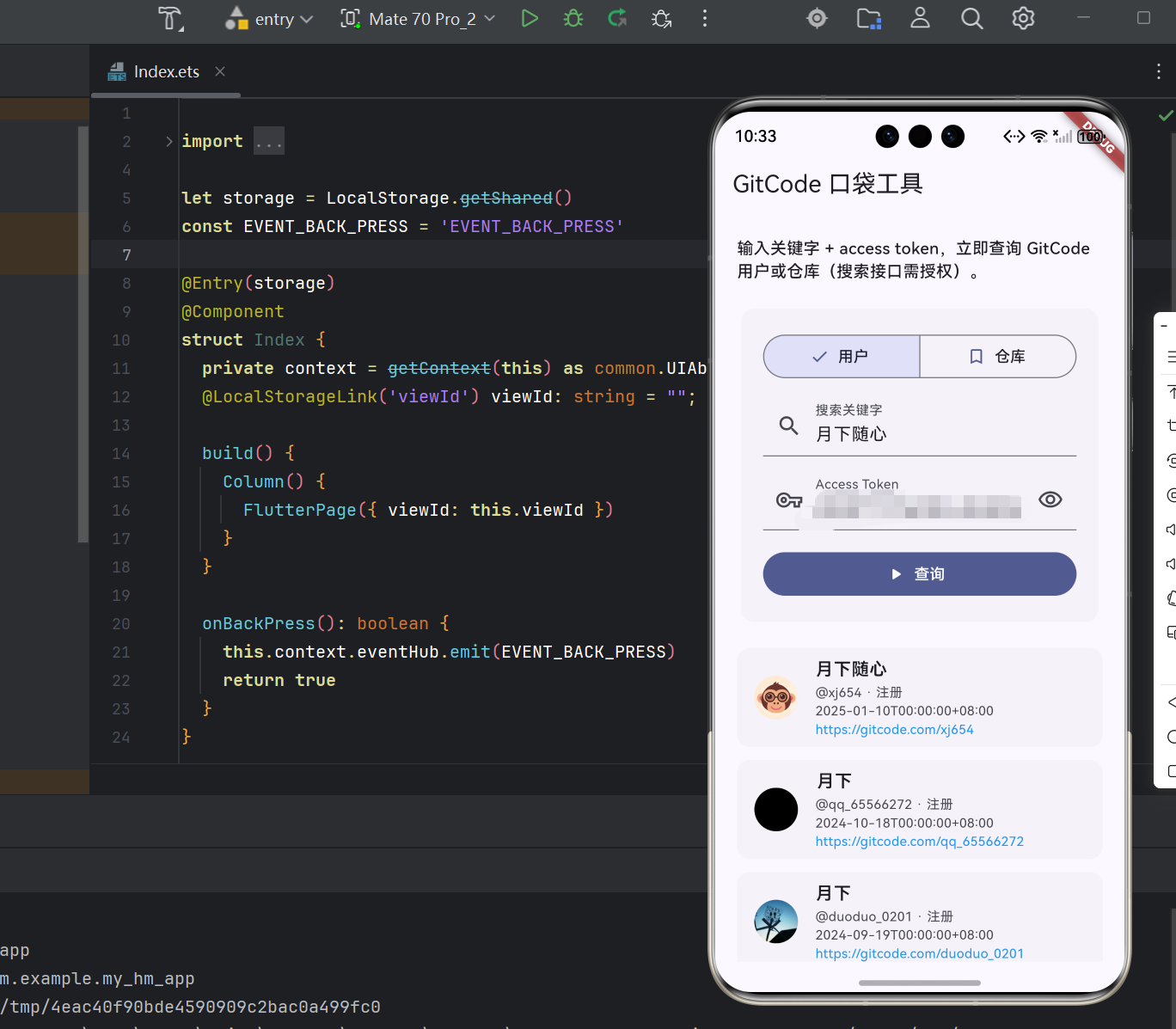Select the Index.ets editor tab
Viewport: 1176px width, 1029px height.
point(165,71)
